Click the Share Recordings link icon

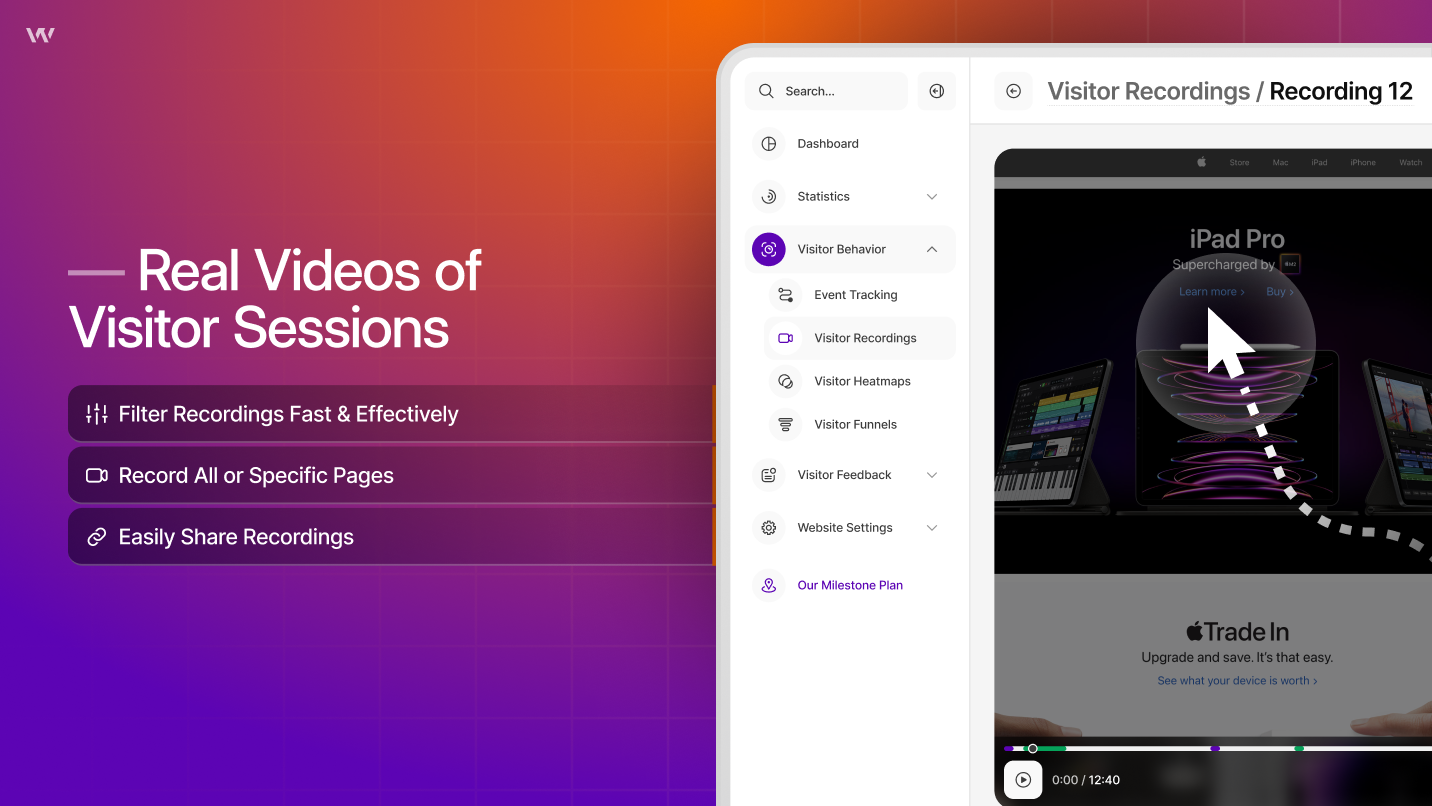(97, 537)
